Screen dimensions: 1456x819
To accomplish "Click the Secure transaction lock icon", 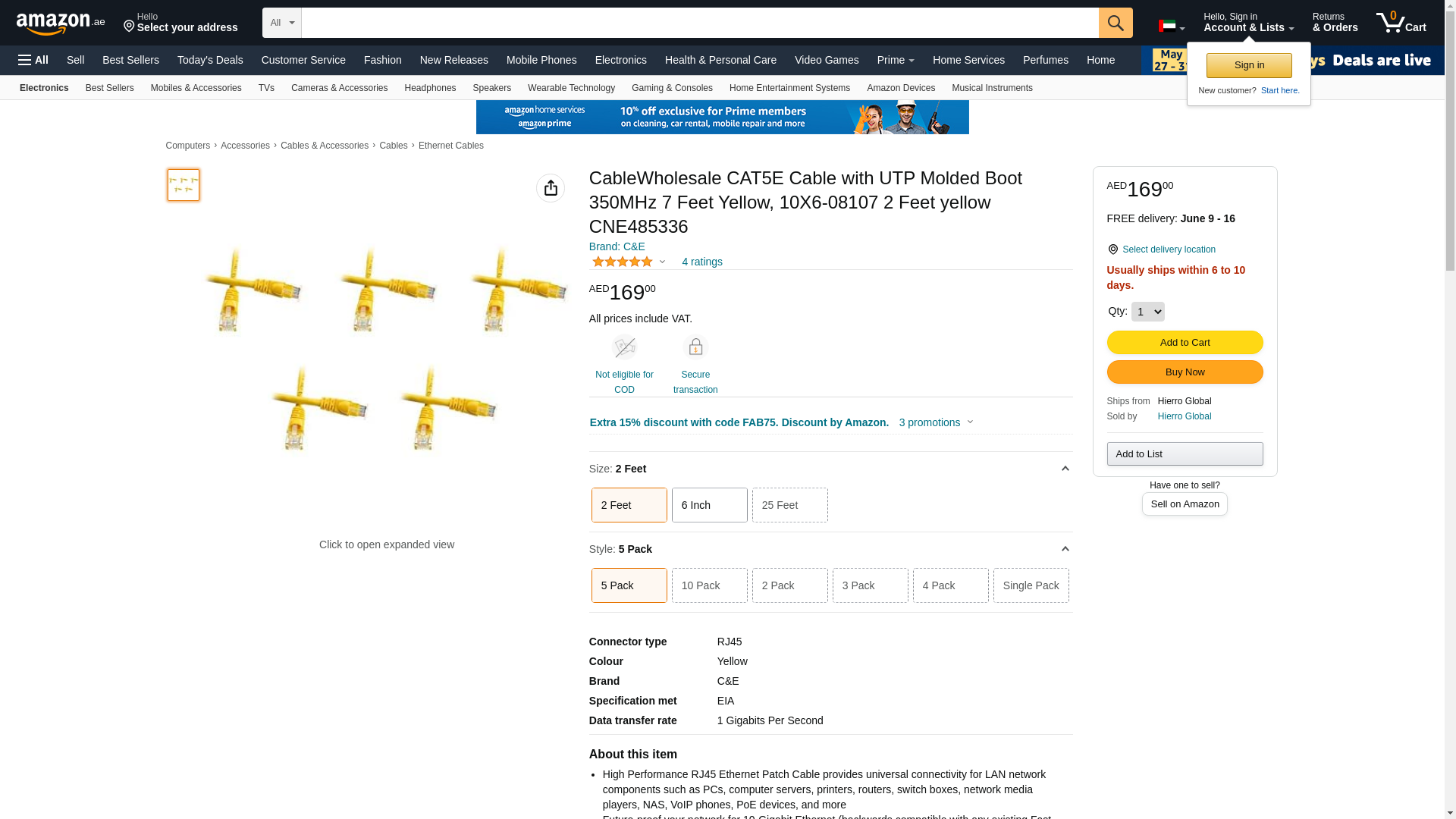I will 695,347.
